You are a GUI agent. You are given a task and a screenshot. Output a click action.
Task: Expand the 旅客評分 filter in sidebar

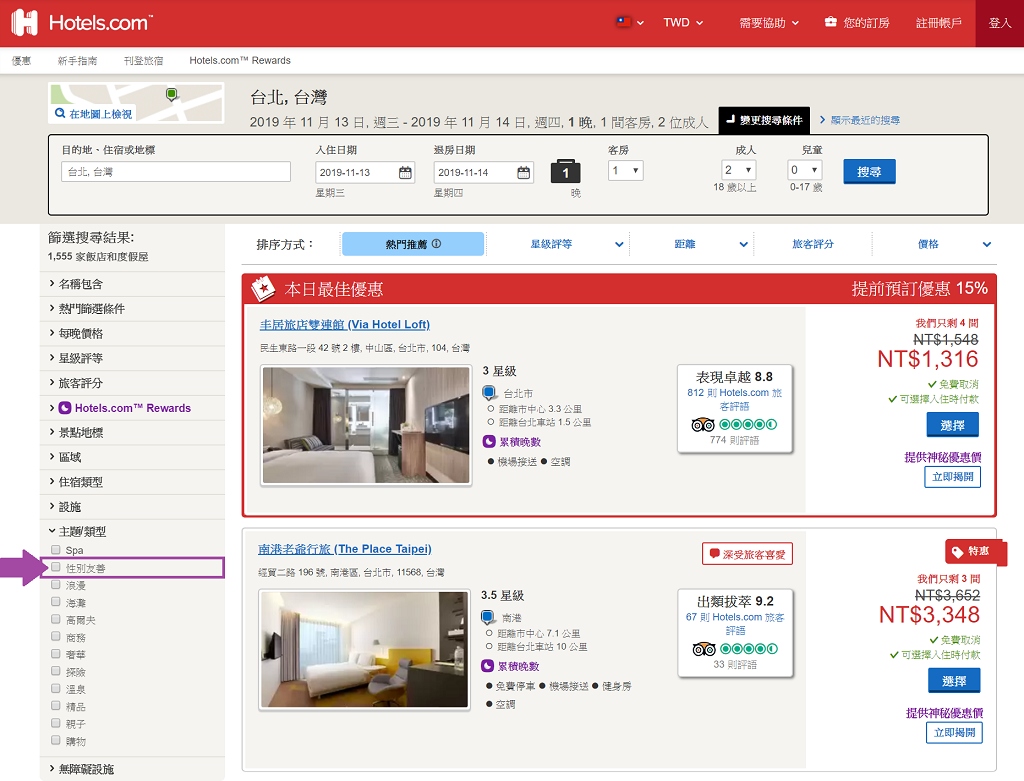(x=133, y=383)
